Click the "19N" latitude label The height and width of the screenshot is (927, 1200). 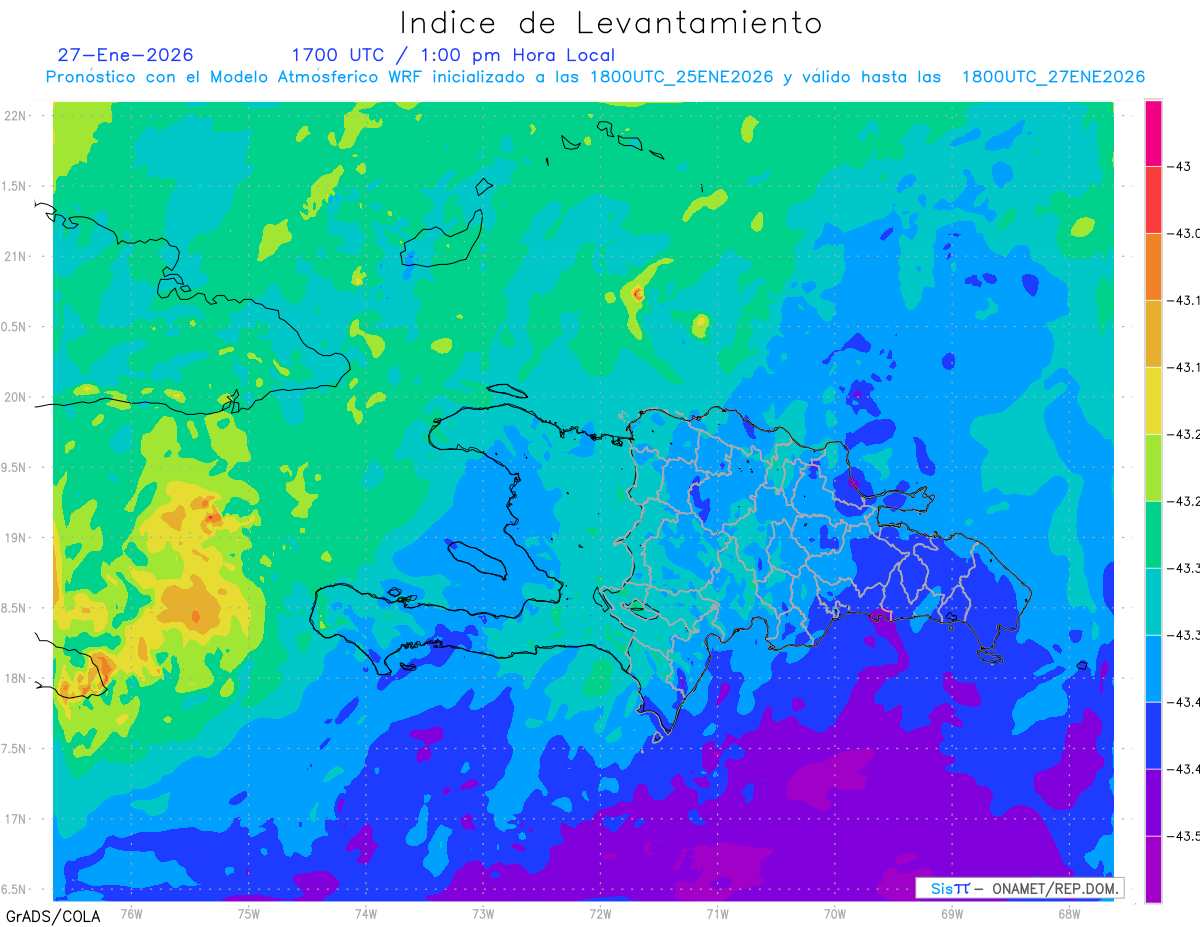pos(14,537)
